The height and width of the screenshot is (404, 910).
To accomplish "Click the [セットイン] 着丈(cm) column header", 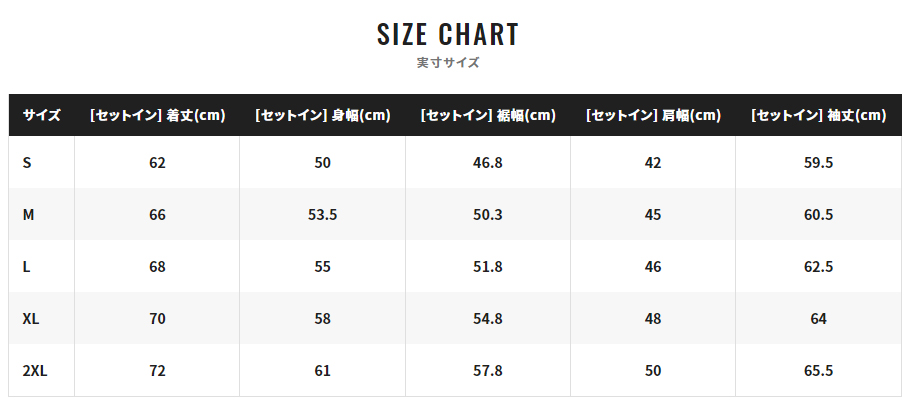I will tap(157, 115).
